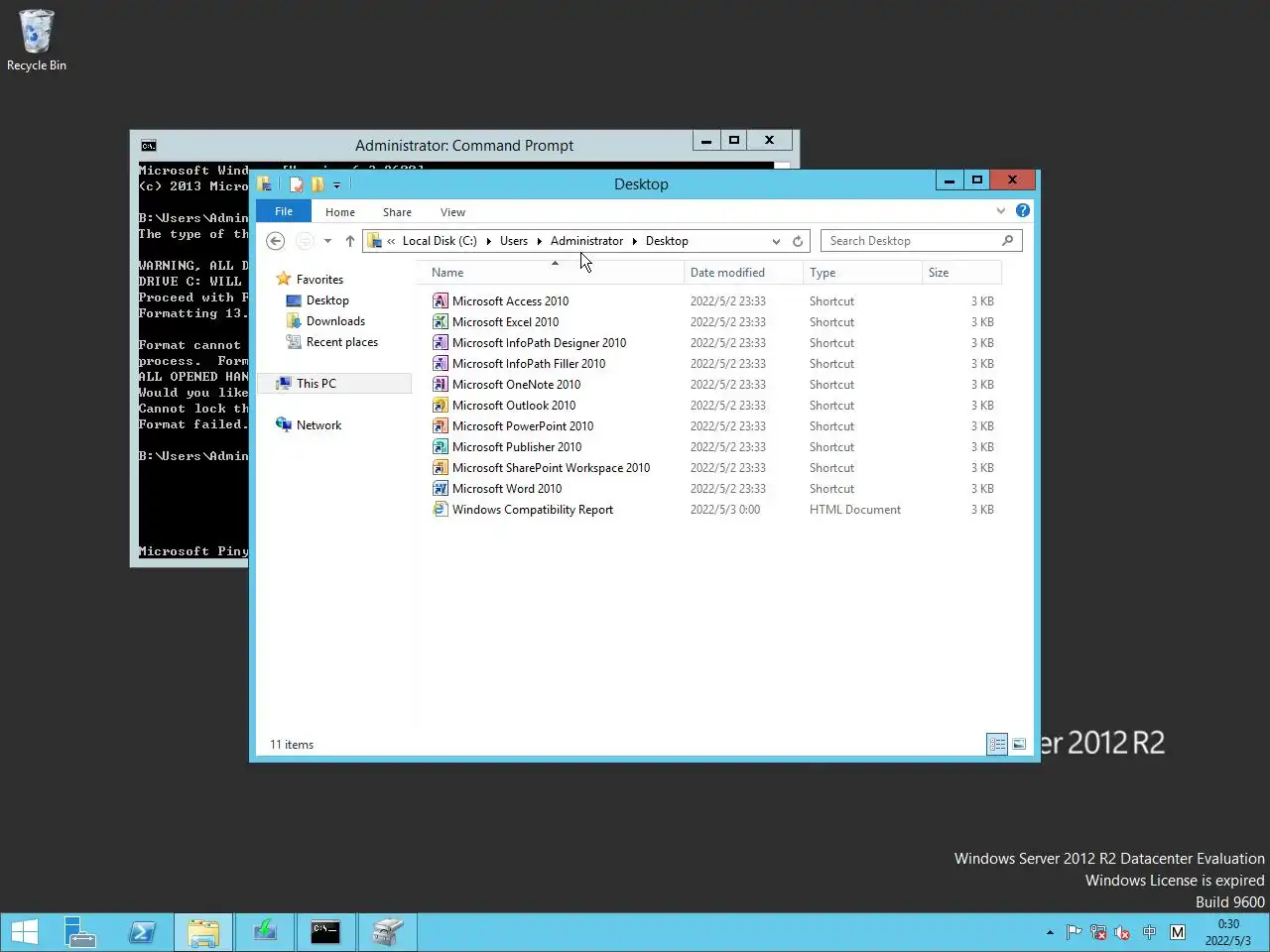Click Command Prompt window title bar icon
Viewport: 1270px width, 952px height.
pos(148,145)
